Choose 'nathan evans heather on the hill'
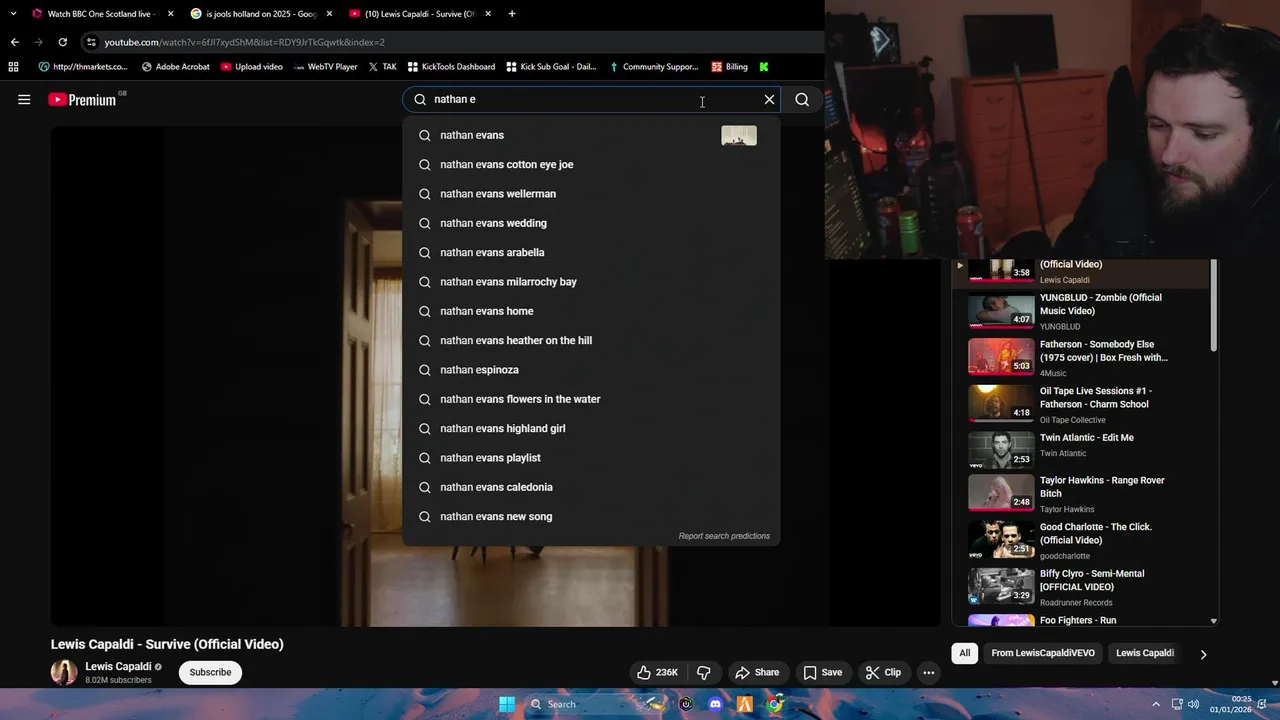Viewport: 1280px width, 720px height. (591, 340)
